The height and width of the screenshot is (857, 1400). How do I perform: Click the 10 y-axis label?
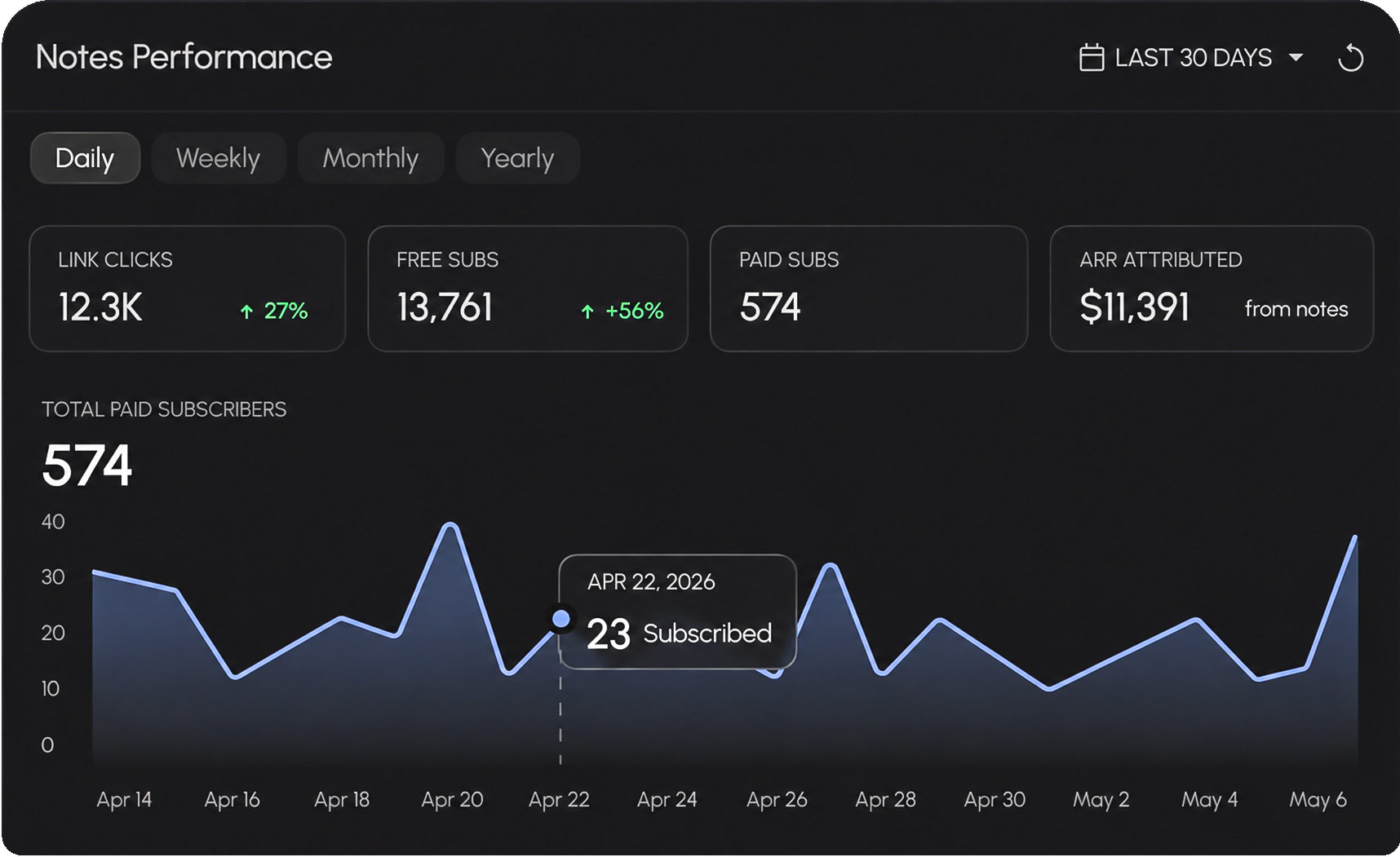[51, 689]
